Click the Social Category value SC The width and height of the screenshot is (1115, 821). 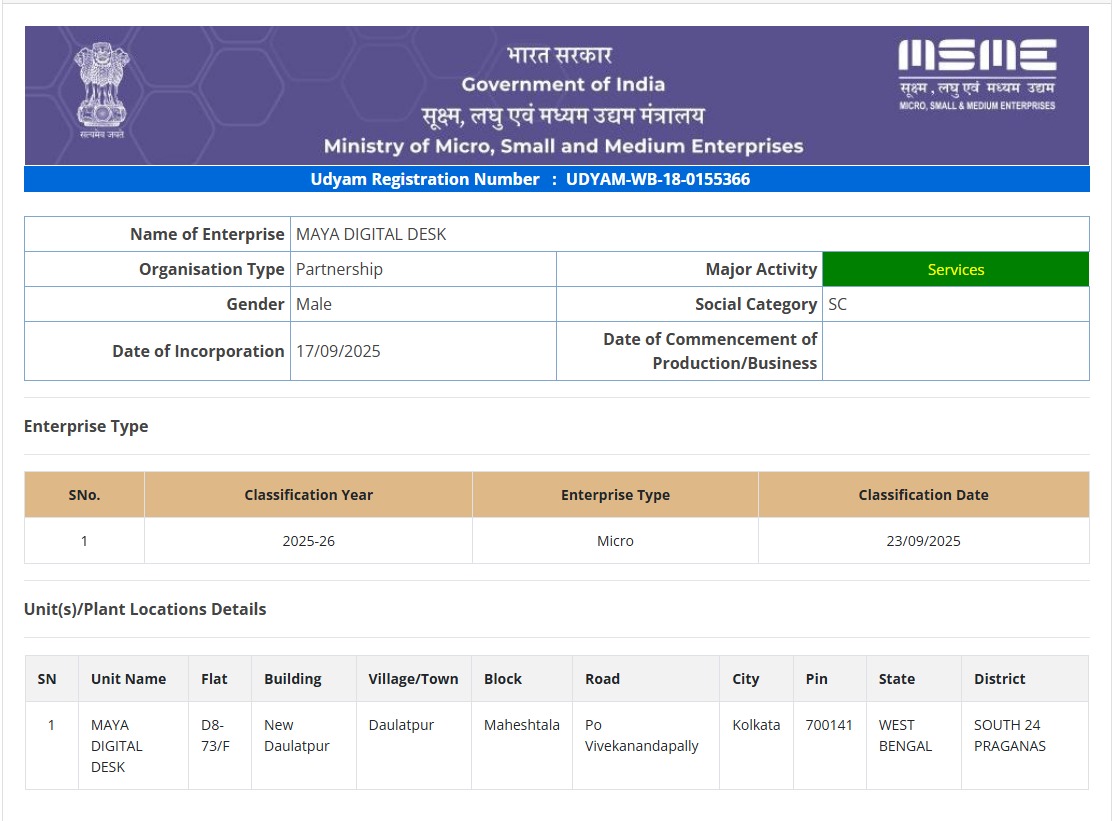[837, 305]
